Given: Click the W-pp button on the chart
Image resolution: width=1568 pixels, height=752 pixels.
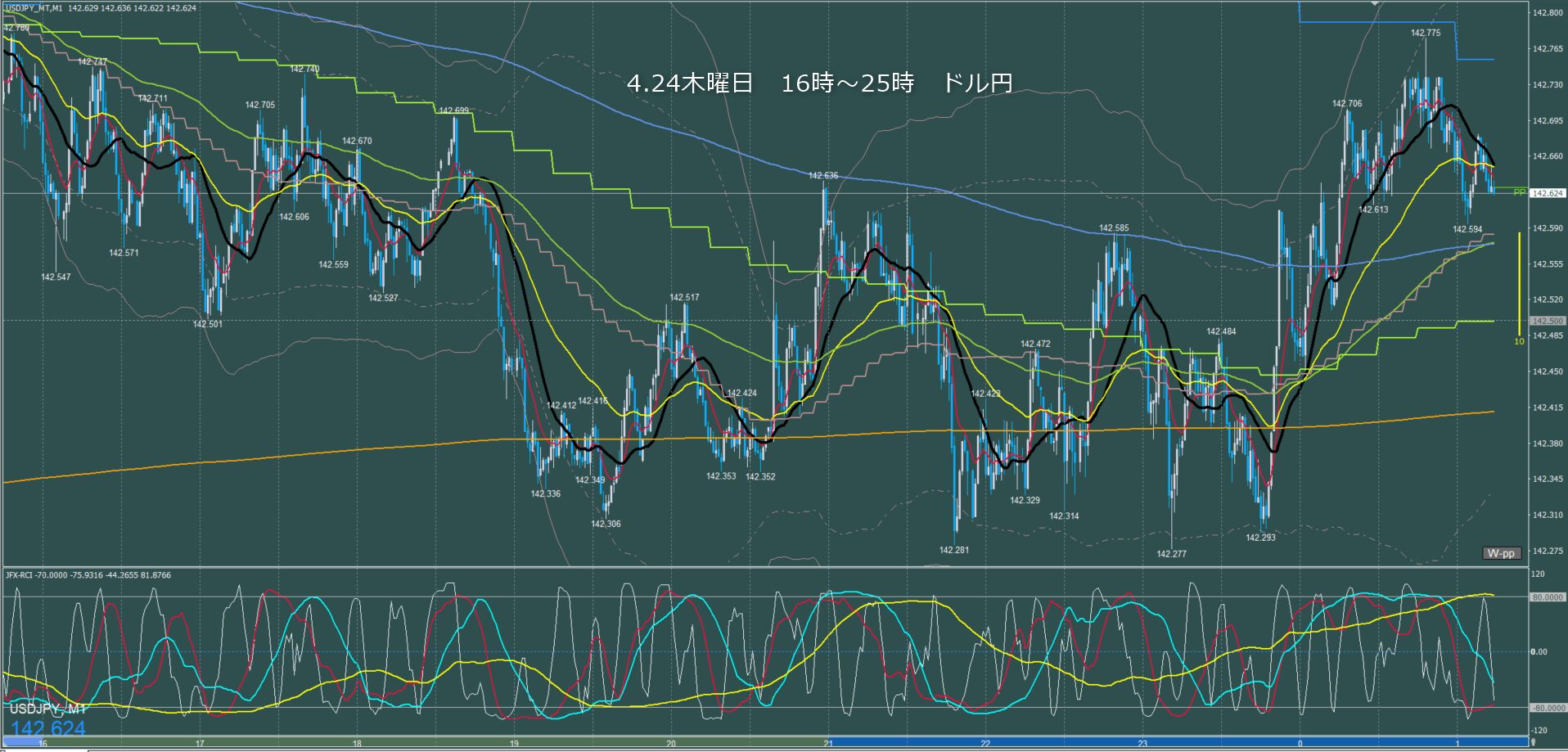Looking at the screenshot, I should [1501, 553].
